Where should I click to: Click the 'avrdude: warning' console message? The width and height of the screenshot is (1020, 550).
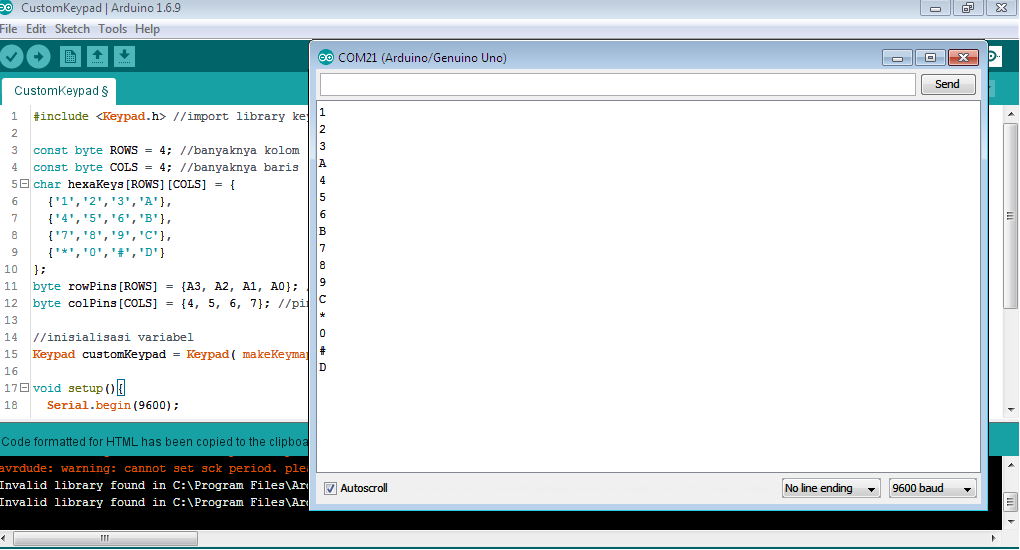click(x=154, y=468)
